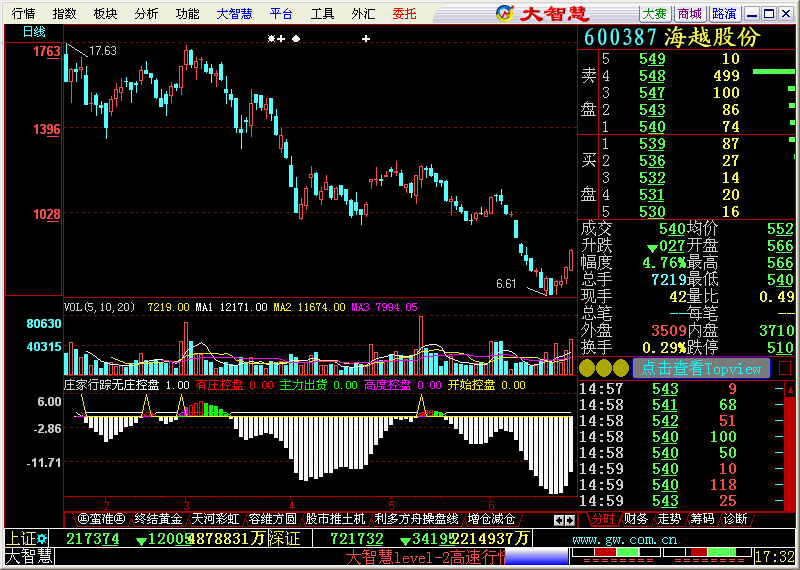Click the VOL(5,10,20) indicator label

(99, 307)
